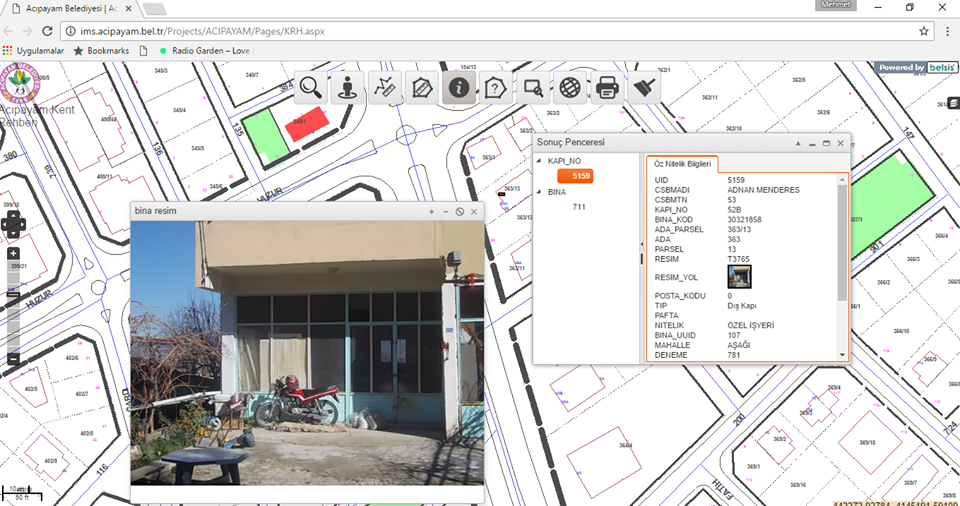Image resolution: width=960 pixels, height=506 pixels.
Task: Switch to Öz Nitelik Bilgileri tab
Action: pyautogui.click(x=682, y=164)
